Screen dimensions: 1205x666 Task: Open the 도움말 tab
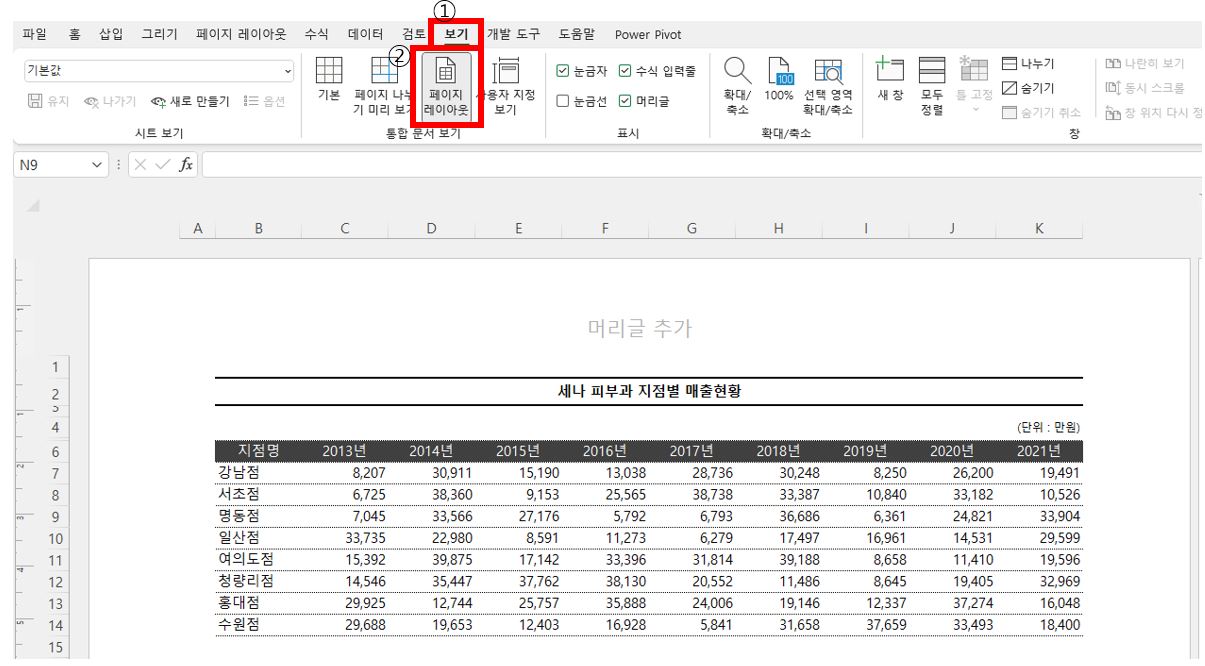(x=577, y=34)
